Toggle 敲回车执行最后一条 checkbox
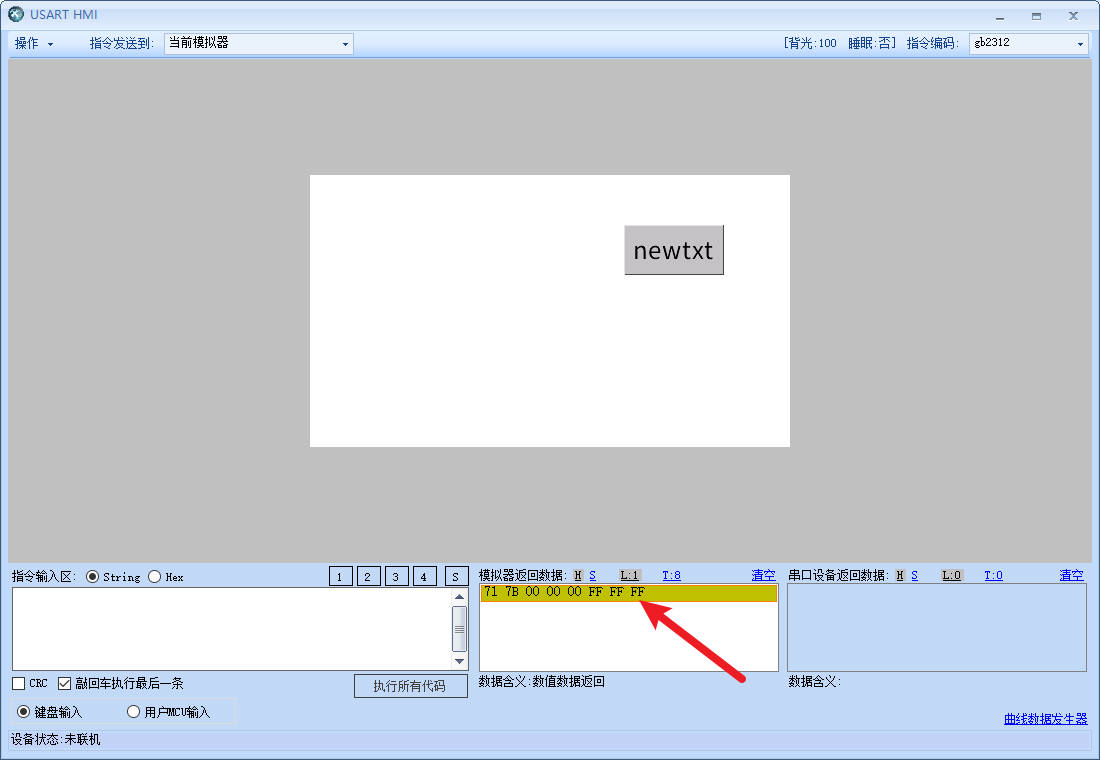 pyautogui.click(x=65, y=683)
